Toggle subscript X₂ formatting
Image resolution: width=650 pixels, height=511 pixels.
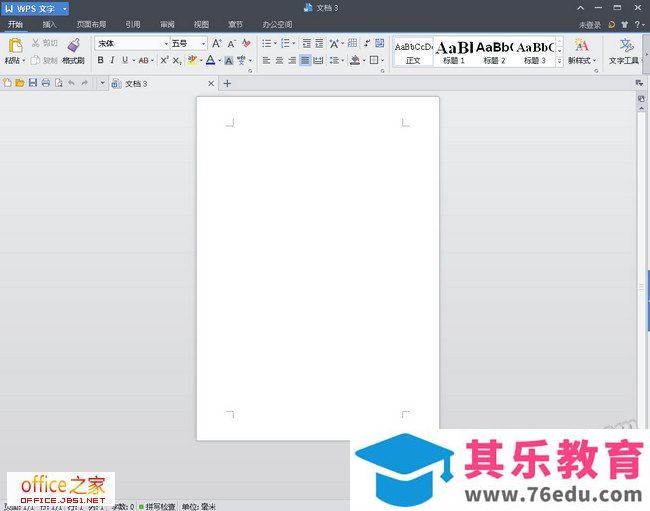click(177, 61)
